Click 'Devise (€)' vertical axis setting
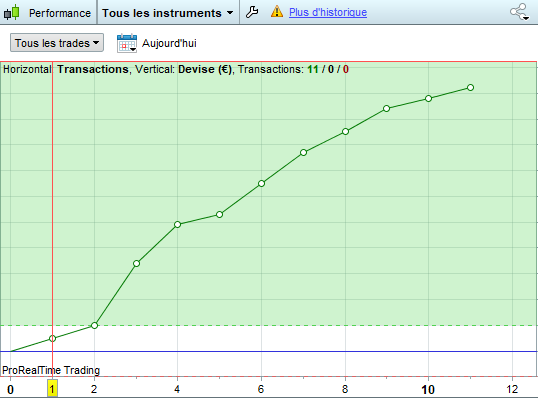 click(205, 69)
